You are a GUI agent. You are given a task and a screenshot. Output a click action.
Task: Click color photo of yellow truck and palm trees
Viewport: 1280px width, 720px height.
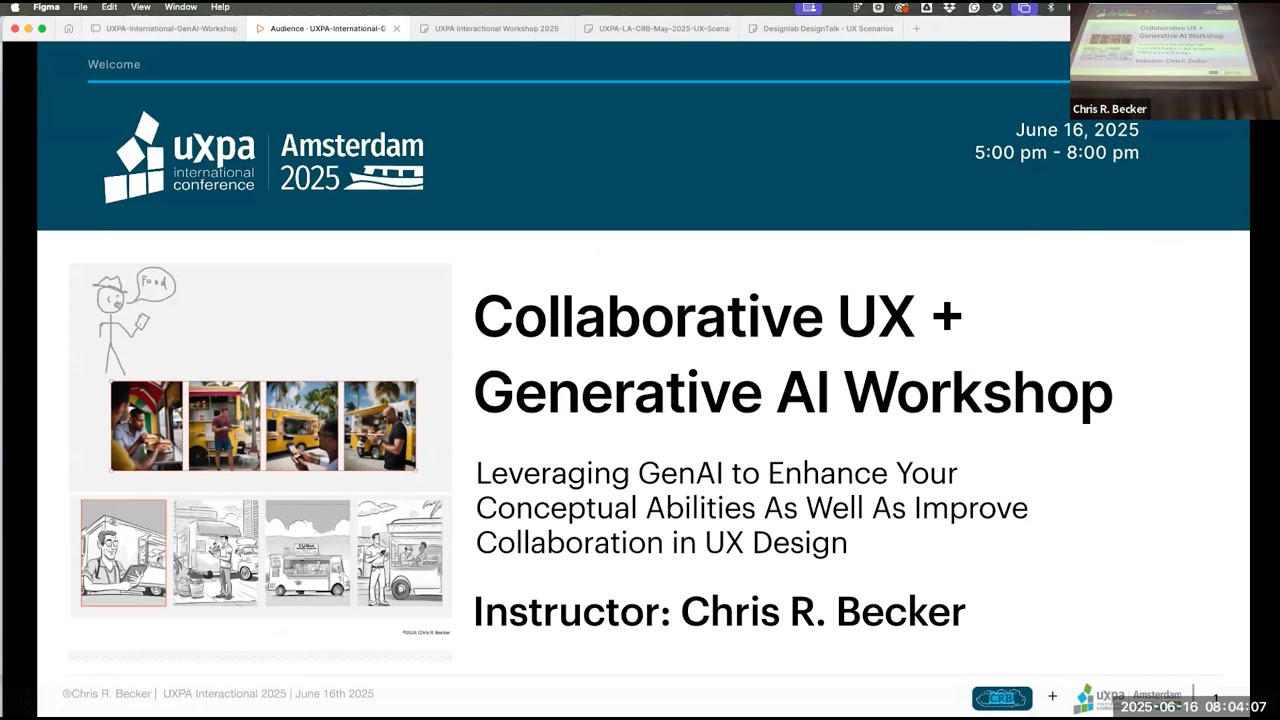[302, 425]
